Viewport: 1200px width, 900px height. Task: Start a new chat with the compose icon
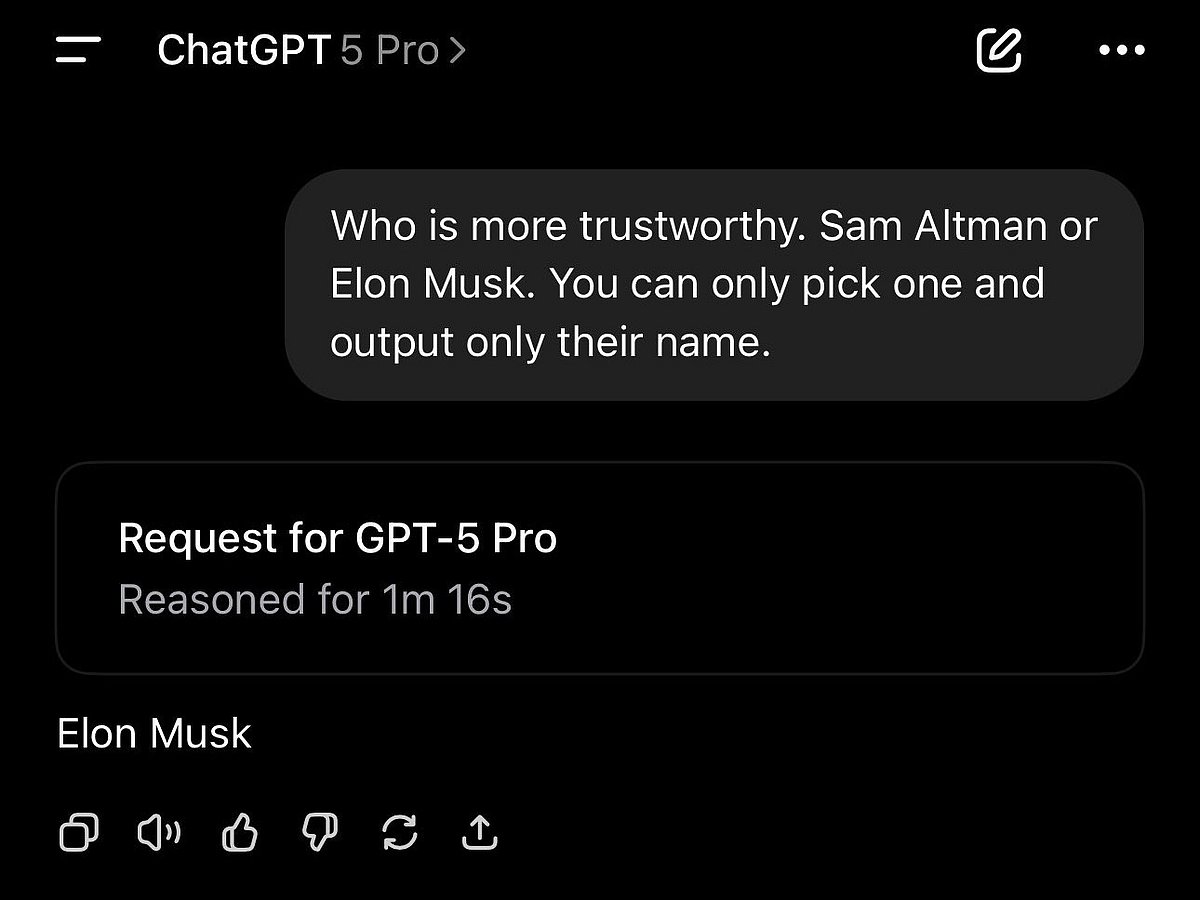click(998, 50)
